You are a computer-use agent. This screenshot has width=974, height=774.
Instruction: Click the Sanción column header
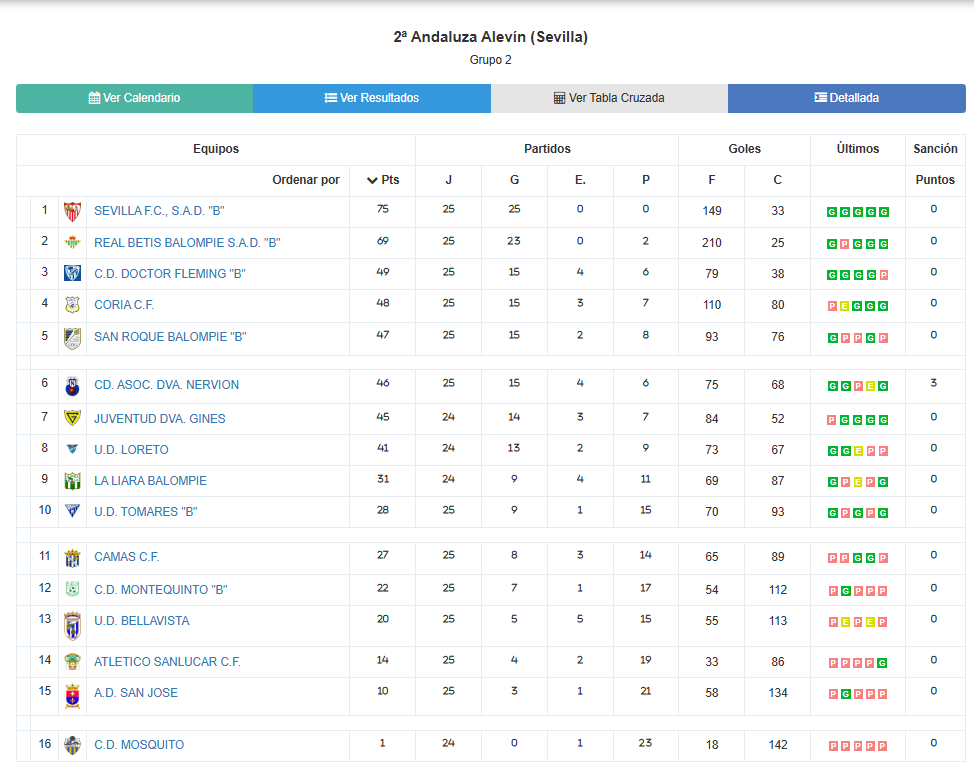pos(935,149)
